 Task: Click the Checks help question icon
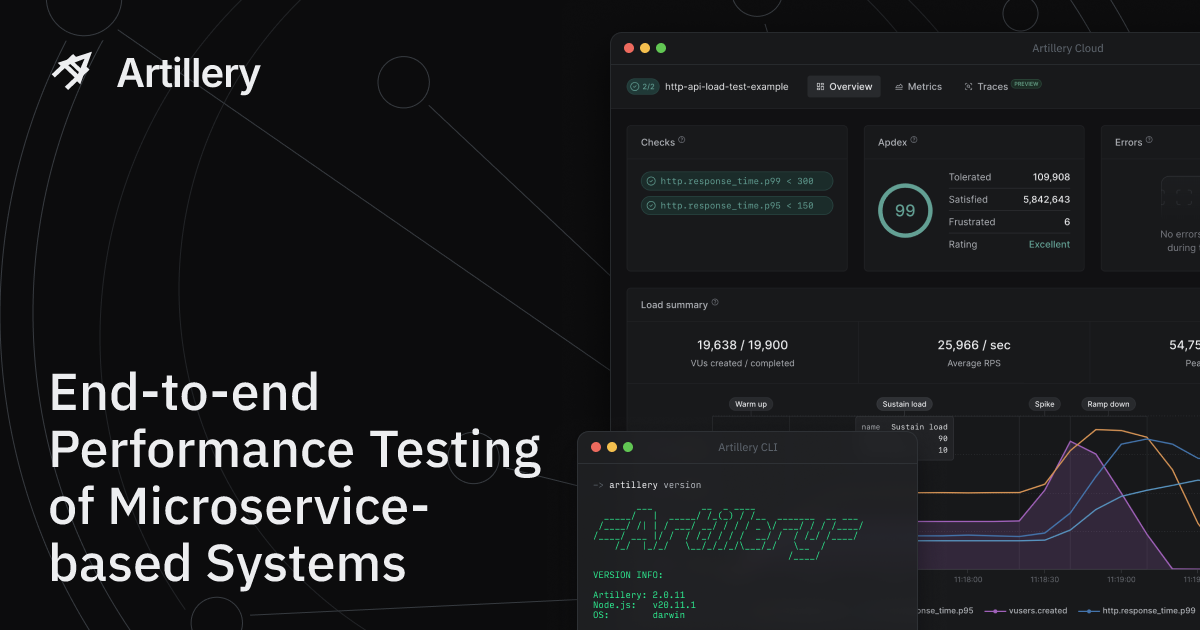click(x=681, y=140)
